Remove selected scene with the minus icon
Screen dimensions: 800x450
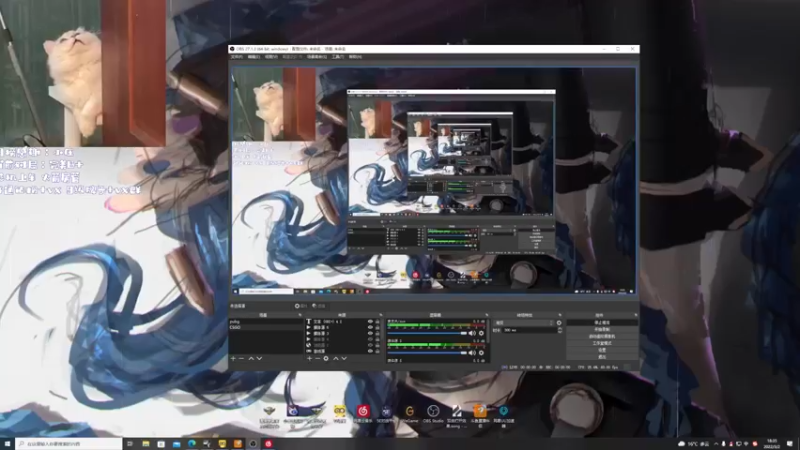pyautogui.click(x=241, y=359)
